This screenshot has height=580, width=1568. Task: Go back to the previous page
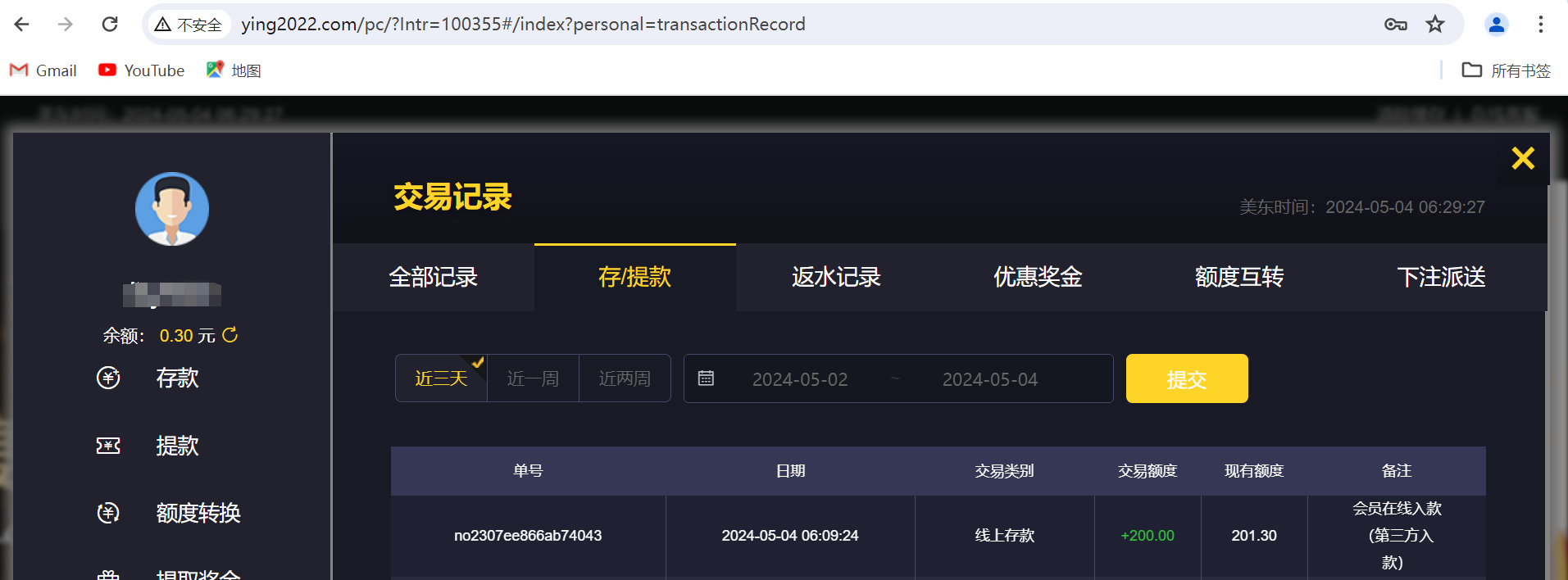tap(22, 25)
